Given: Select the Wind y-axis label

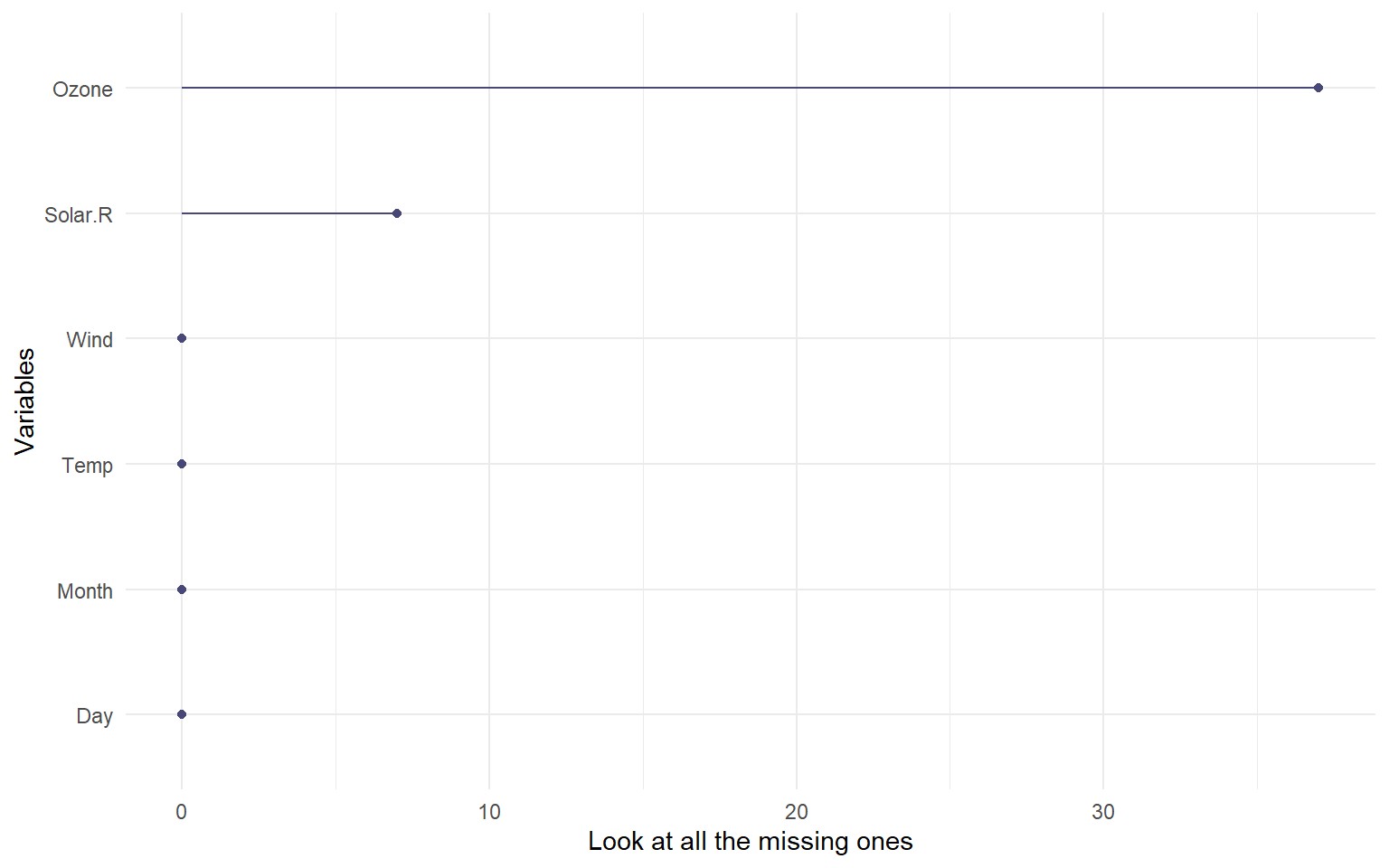Looking at the screenshot, I should tap(90, 340).
